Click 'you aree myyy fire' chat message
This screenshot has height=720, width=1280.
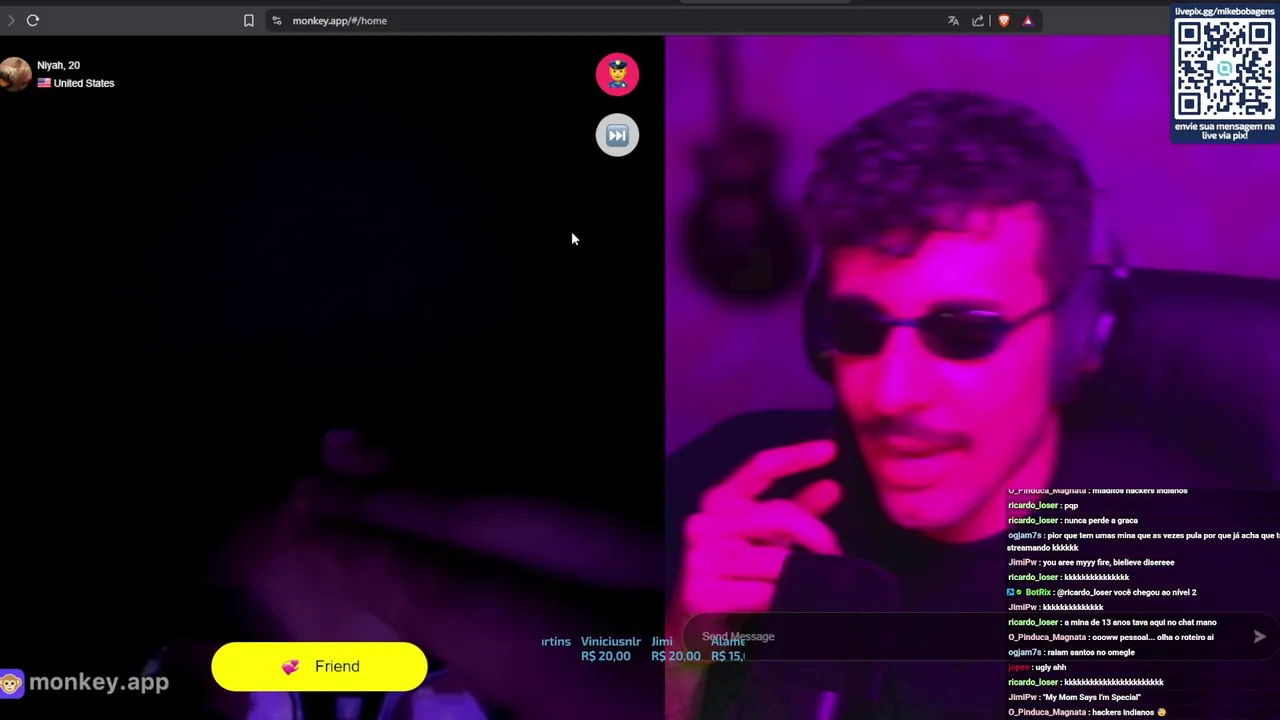(x=1091, y=562)
